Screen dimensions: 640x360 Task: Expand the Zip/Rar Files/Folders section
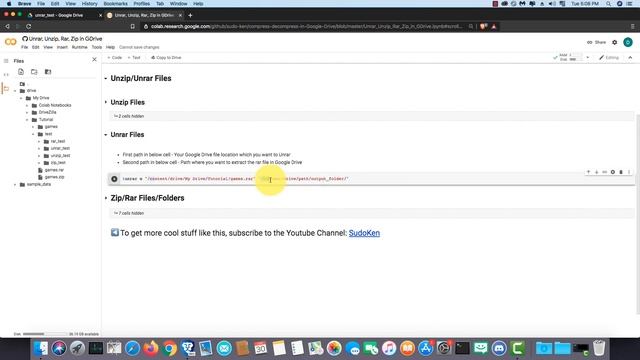(106, 198)
